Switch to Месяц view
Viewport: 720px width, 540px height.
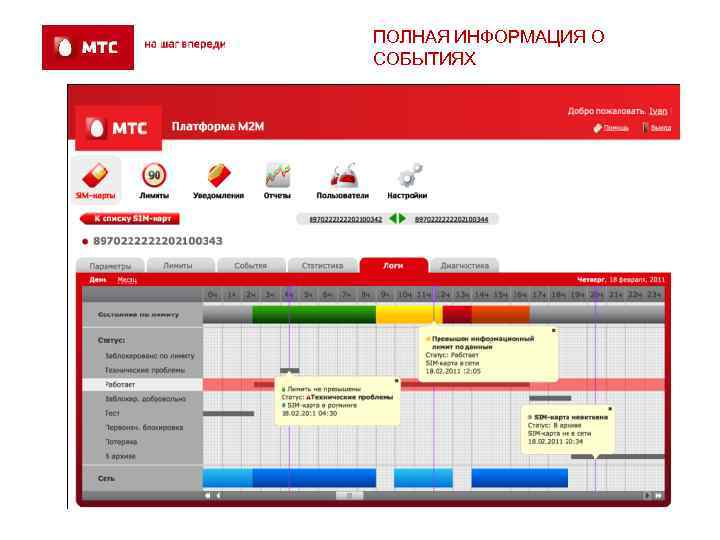127,280
